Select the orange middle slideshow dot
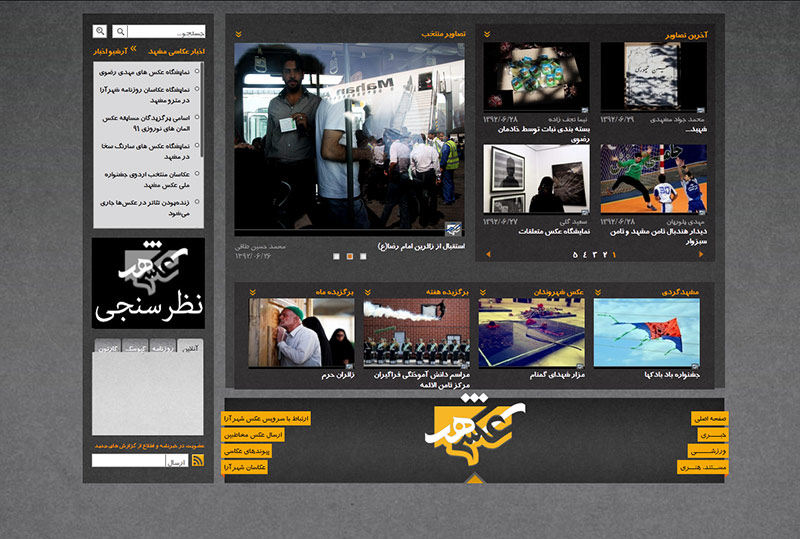The height and width of the screenshot is (539, 800). [x=349, y=256]
